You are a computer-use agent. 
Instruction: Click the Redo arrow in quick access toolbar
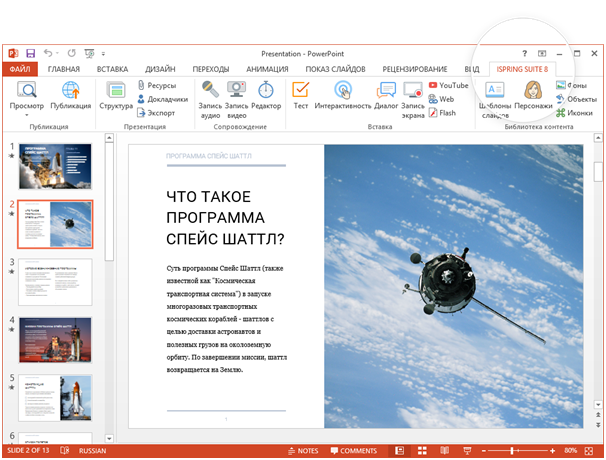[72, 53]
